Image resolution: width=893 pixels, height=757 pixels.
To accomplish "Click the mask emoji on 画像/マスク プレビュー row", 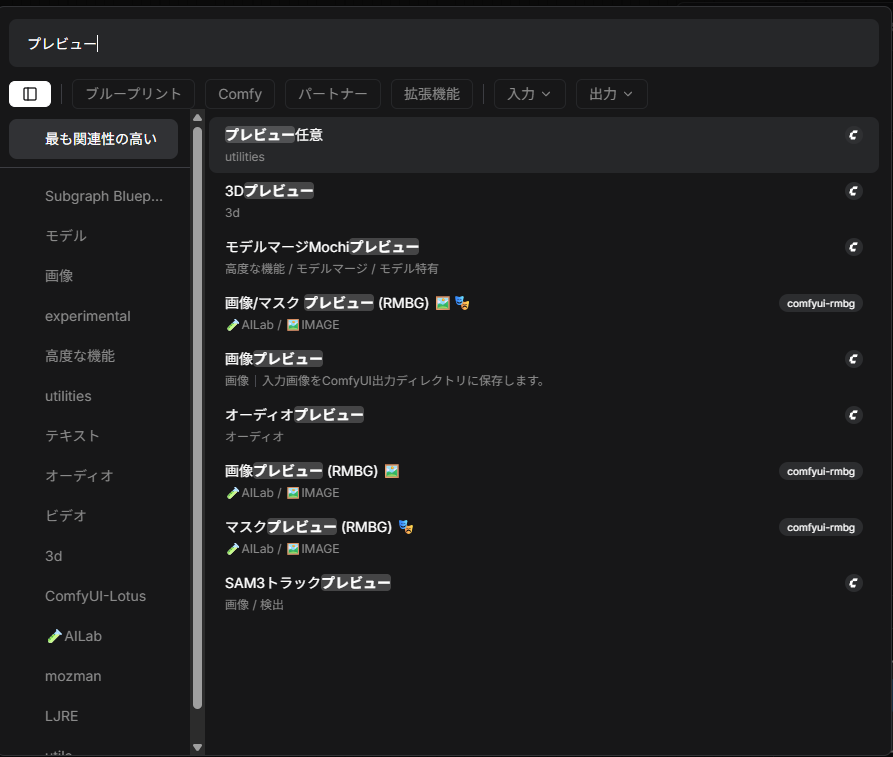I will tap(462, 303).
